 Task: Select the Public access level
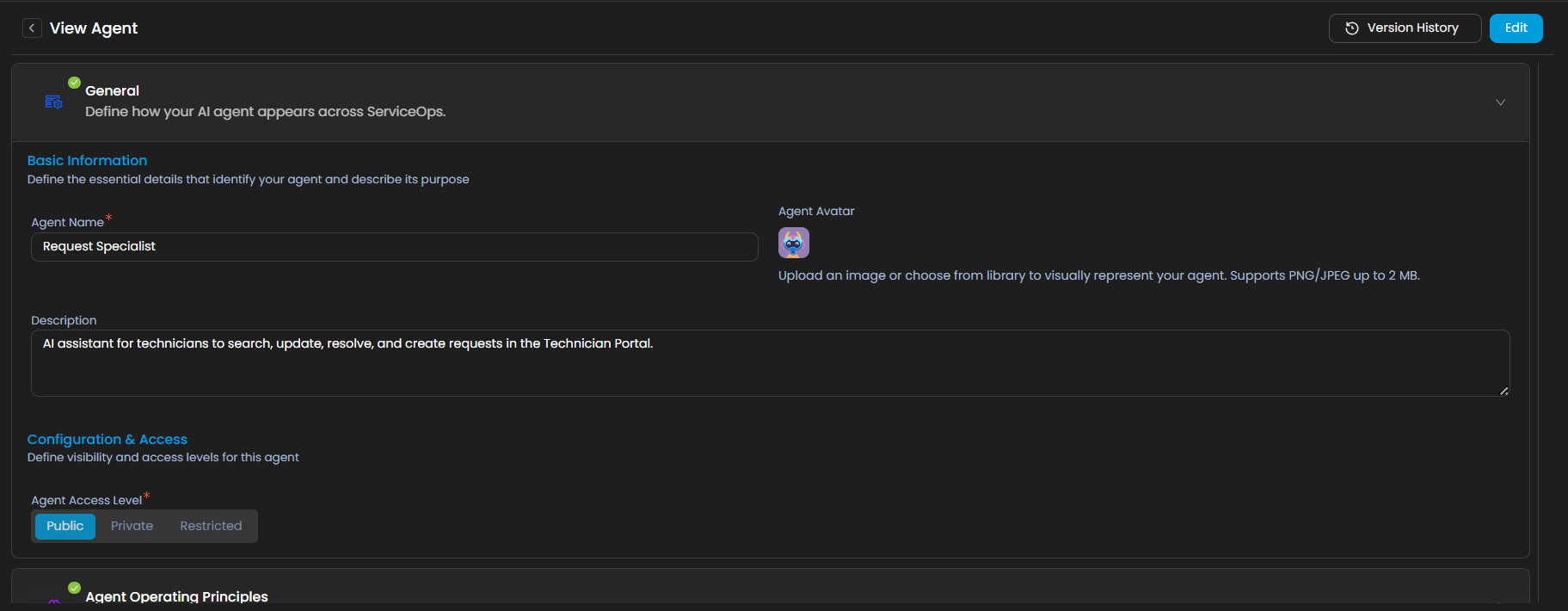[x=65, y=526]
